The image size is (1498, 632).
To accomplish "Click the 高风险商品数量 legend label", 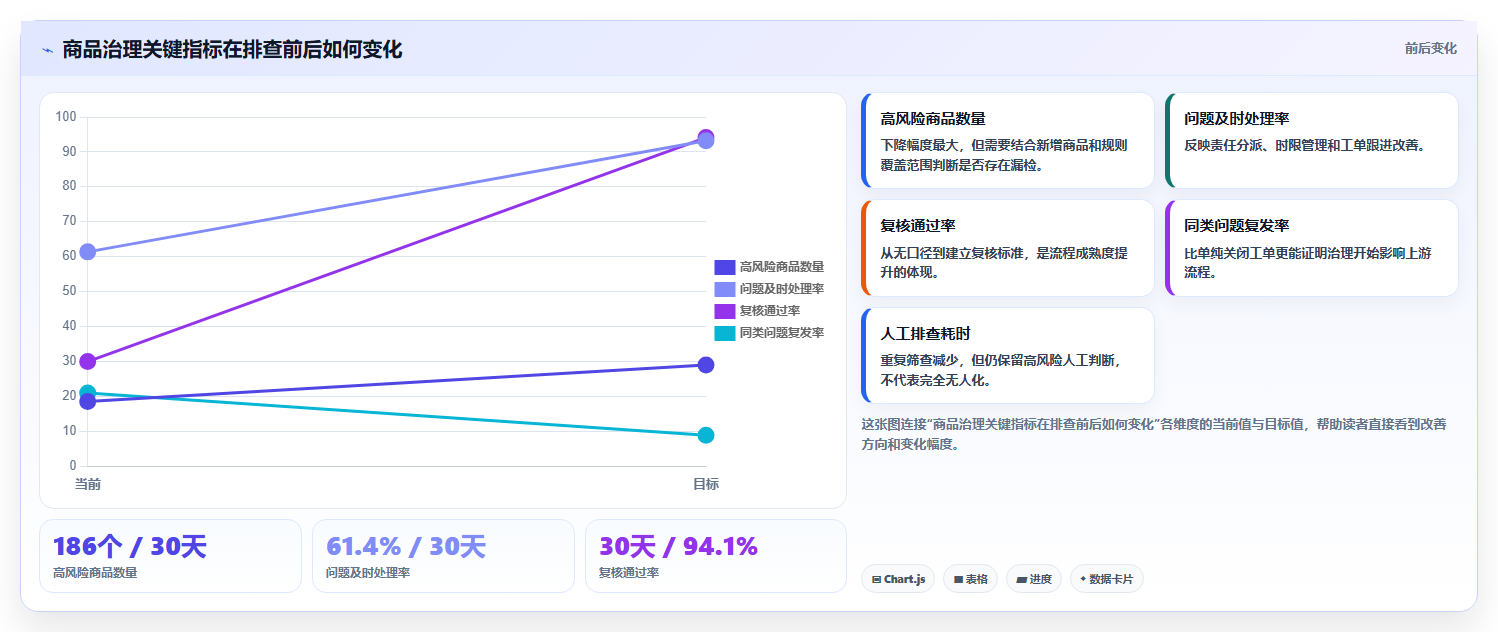I will click(782, 267).
